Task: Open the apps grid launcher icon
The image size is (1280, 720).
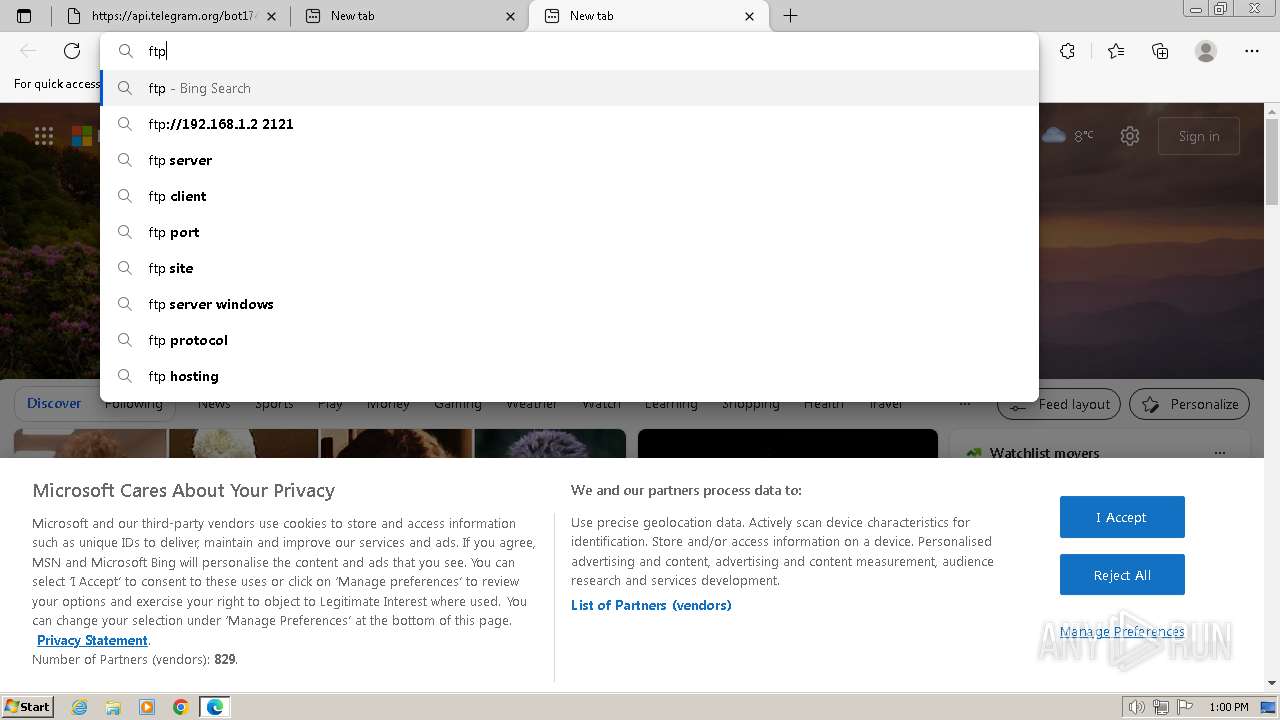Action: [x=44, y=136]
